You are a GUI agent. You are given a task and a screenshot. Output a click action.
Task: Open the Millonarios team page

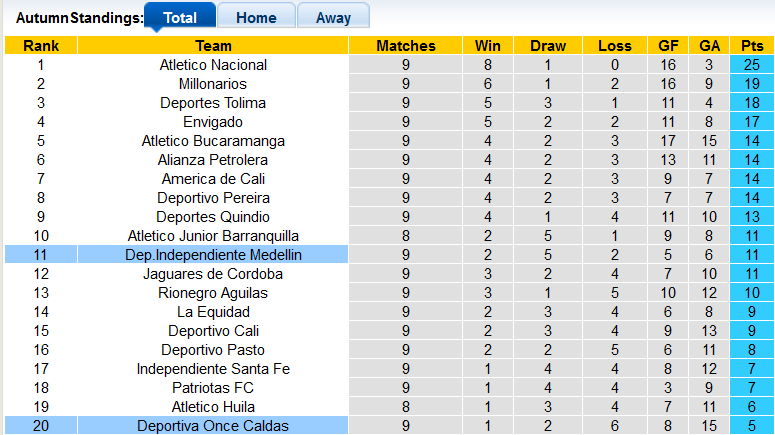click(213, 84)
